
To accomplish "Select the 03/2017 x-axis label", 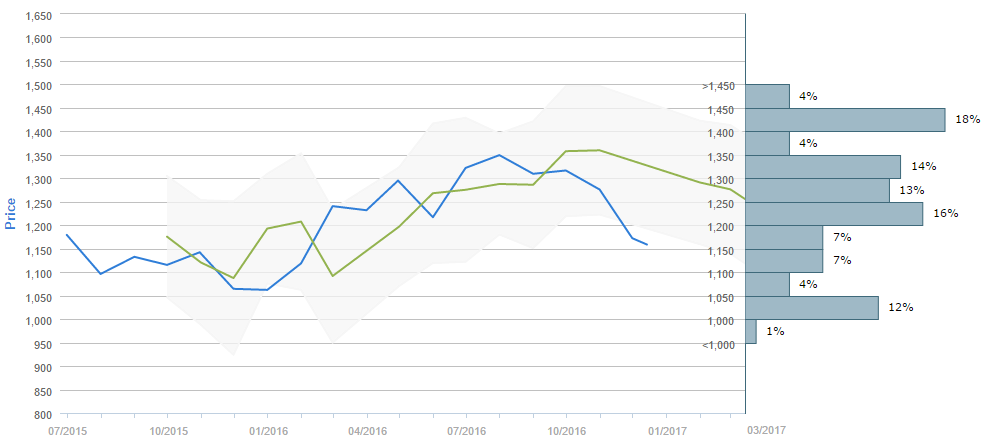I will coord(765,431).
